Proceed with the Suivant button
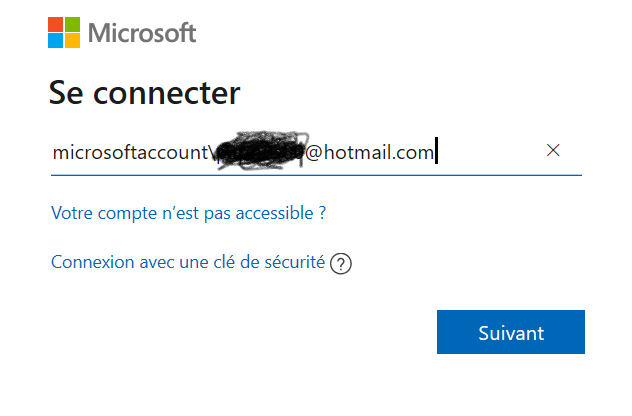This screenshot has height=416, width=632. (511, 332)
